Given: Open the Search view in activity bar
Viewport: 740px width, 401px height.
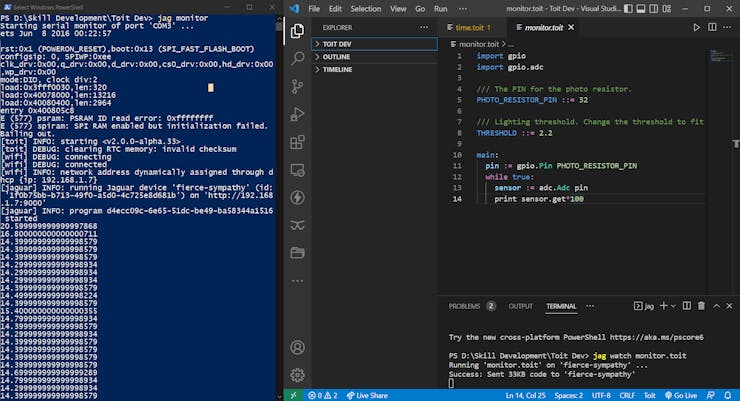Looking at the screenshot, I should 297,59.
